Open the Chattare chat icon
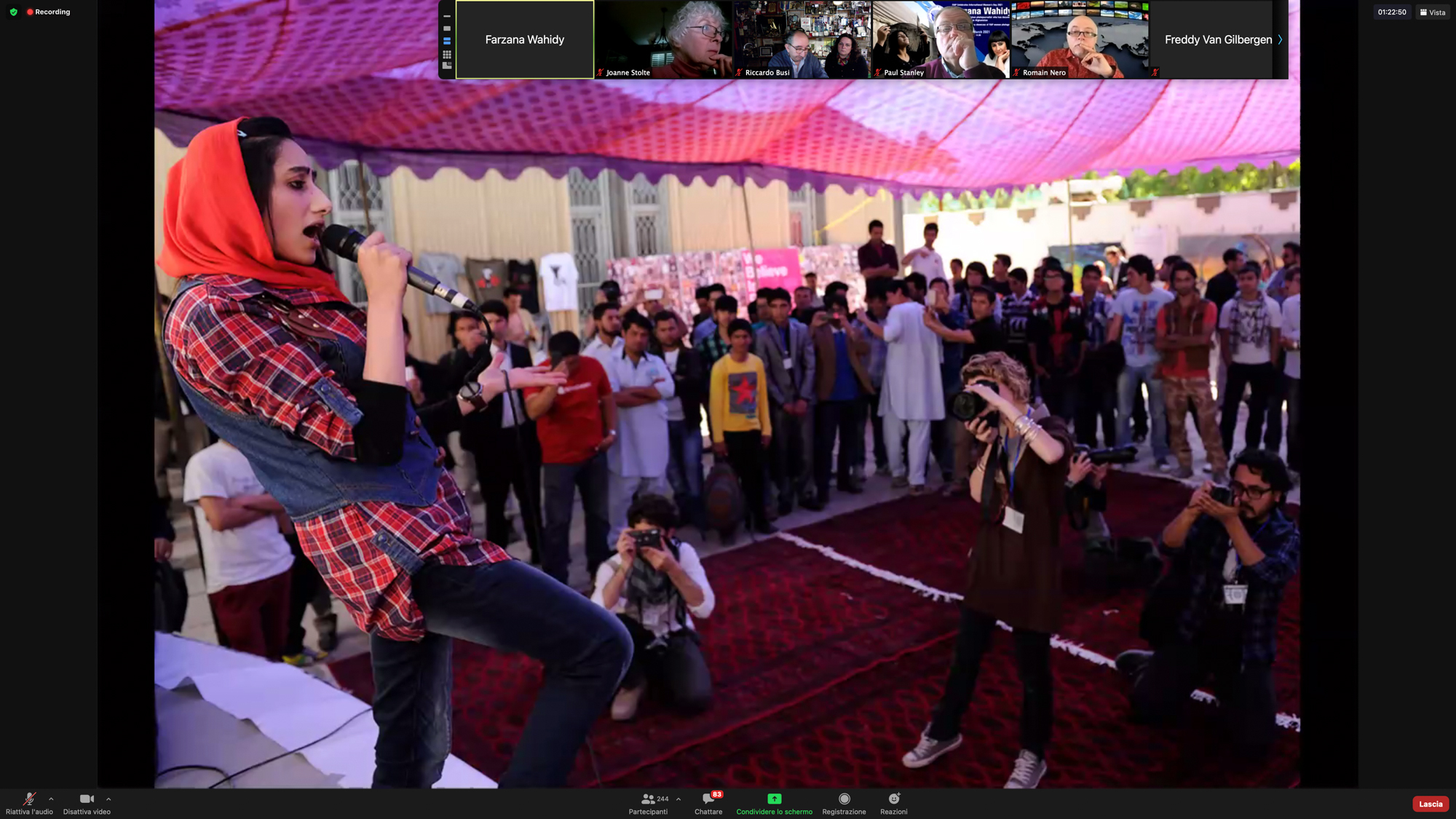This screenshot has height=819, width=1456. click(707, 799)
